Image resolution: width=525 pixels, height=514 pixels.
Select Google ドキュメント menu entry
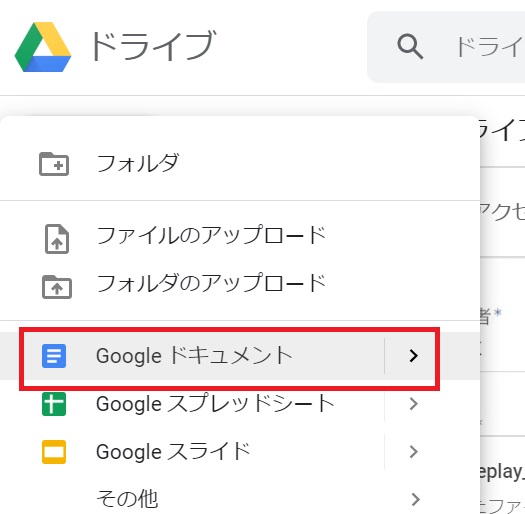click(192, 356)
